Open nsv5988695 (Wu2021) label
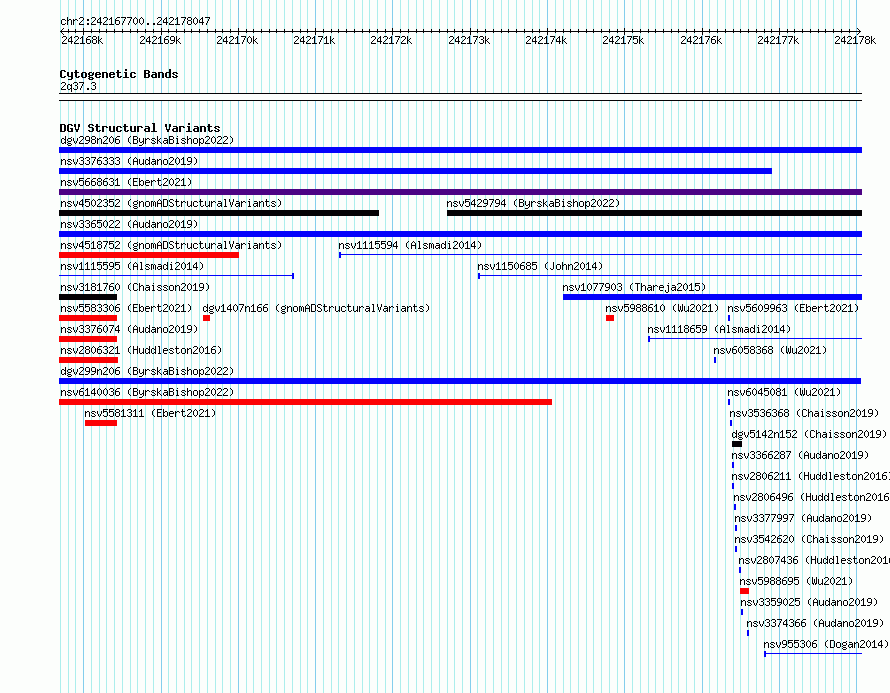This screenshot has height=693, width=890. 796,581
